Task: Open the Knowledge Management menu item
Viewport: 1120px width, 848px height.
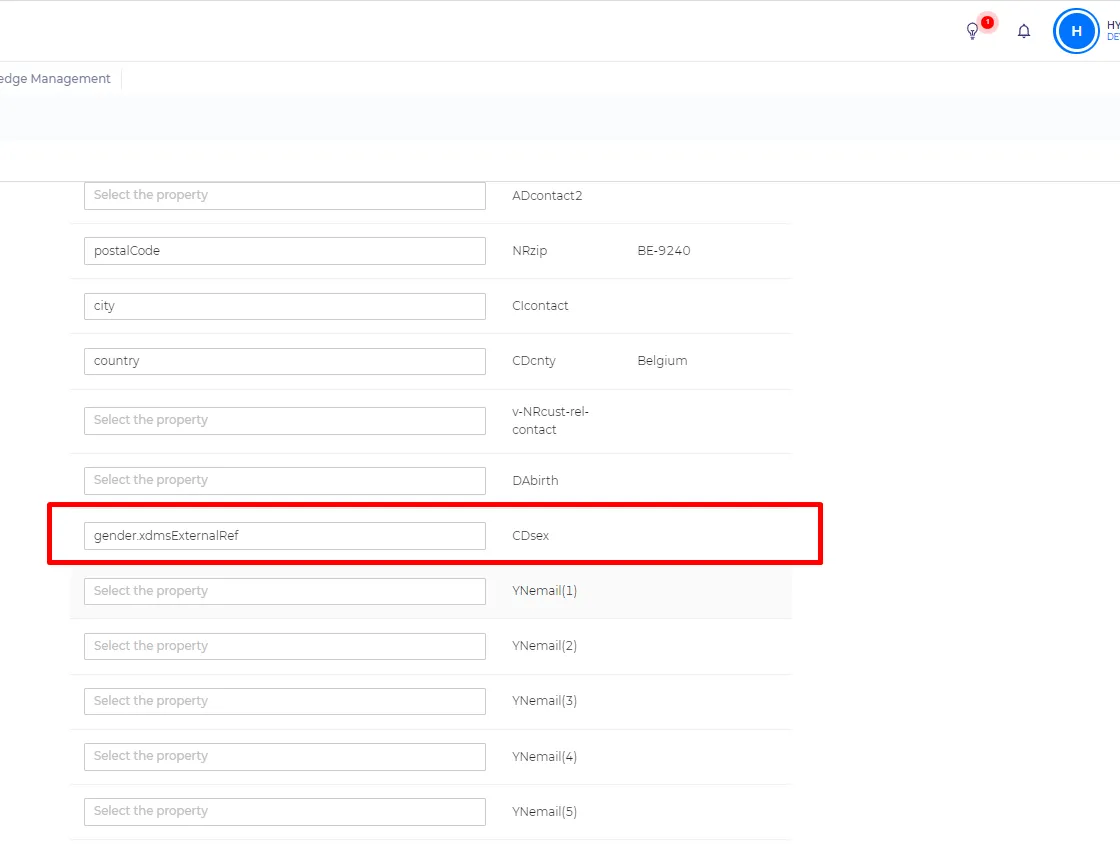Action: (x=55, y=79)
